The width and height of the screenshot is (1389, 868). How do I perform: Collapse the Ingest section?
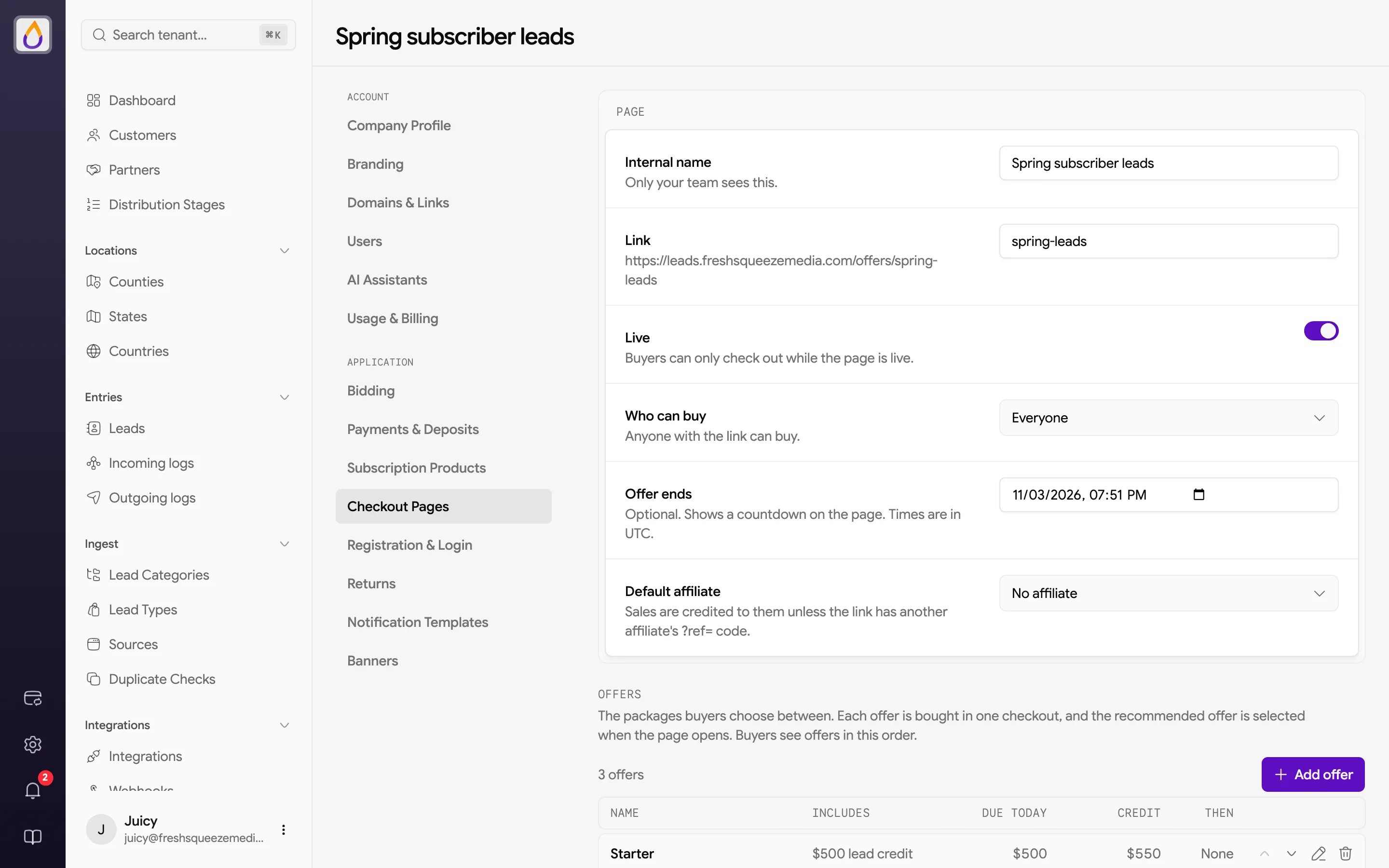(x=284, y=544)
